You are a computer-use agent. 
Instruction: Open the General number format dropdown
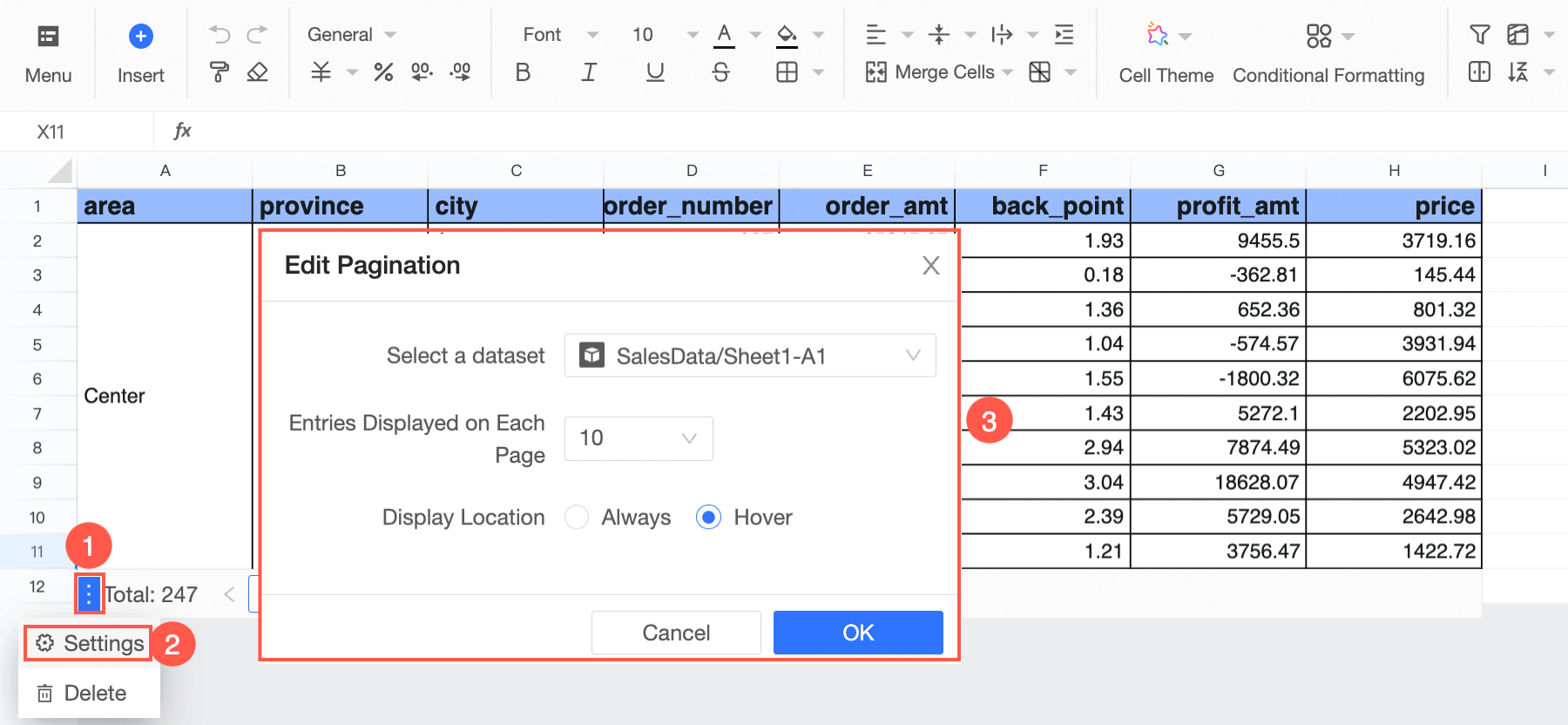coord(352,35)
